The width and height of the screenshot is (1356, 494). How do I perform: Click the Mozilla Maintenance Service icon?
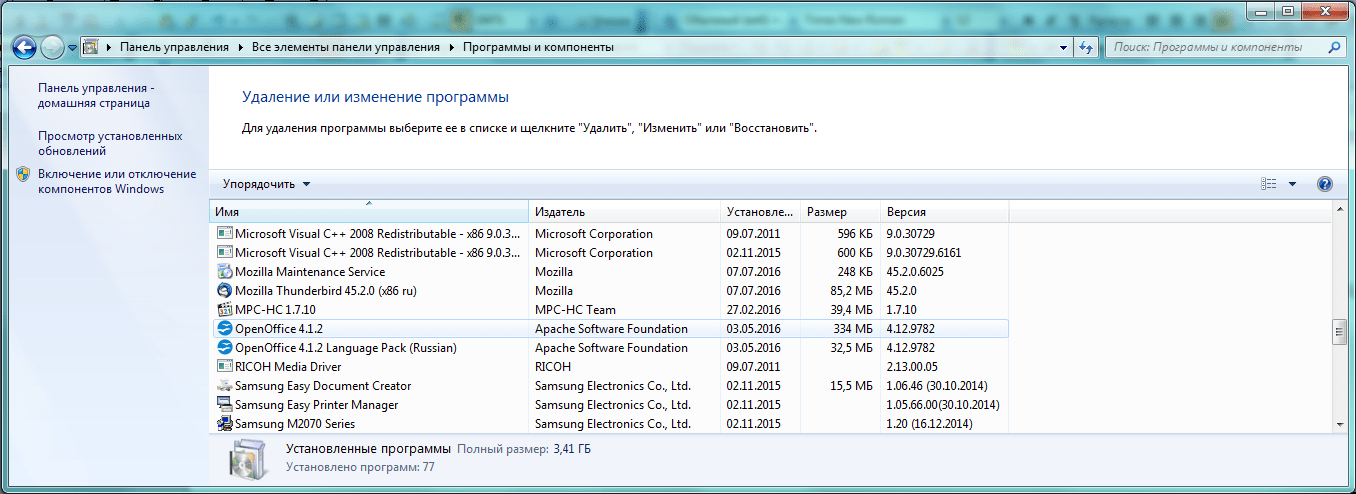[225, 272]
